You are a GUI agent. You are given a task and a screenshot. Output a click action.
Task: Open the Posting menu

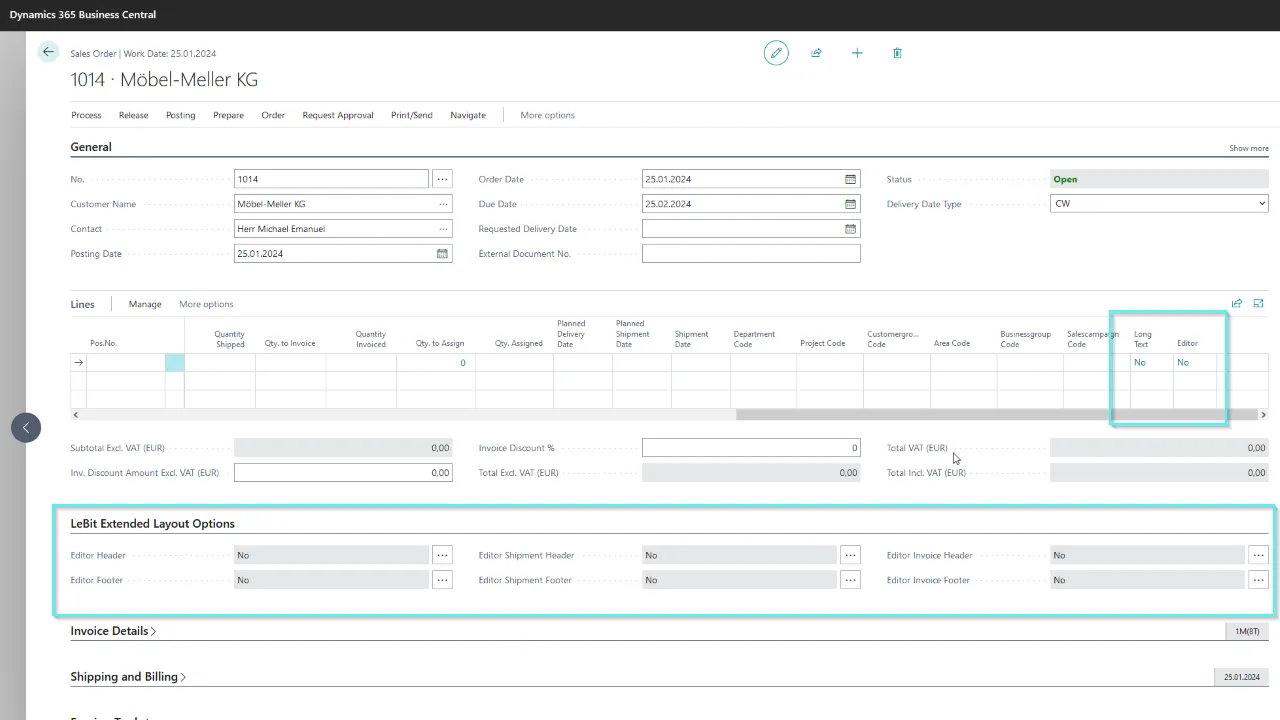180,115
